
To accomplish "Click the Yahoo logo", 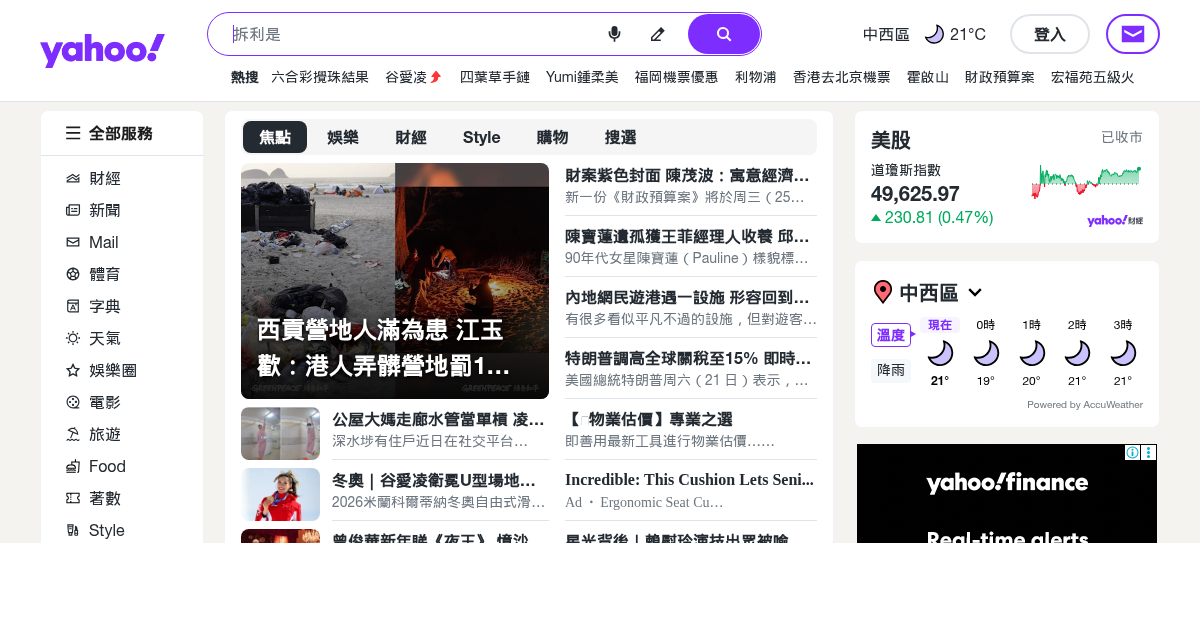I will tap(102, 50).
